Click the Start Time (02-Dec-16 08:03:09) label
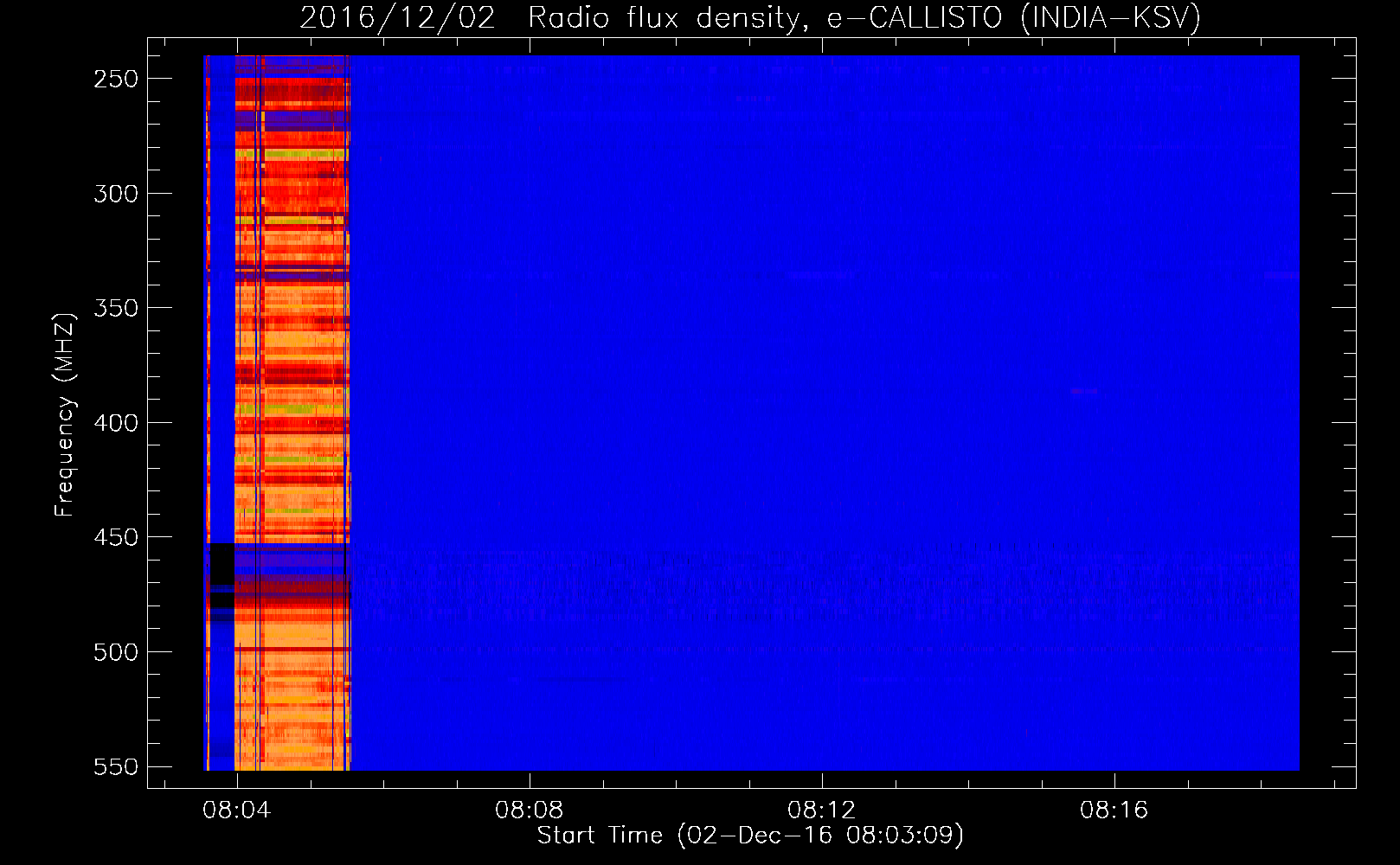The image size is (1400, 865). coord(750,836)
